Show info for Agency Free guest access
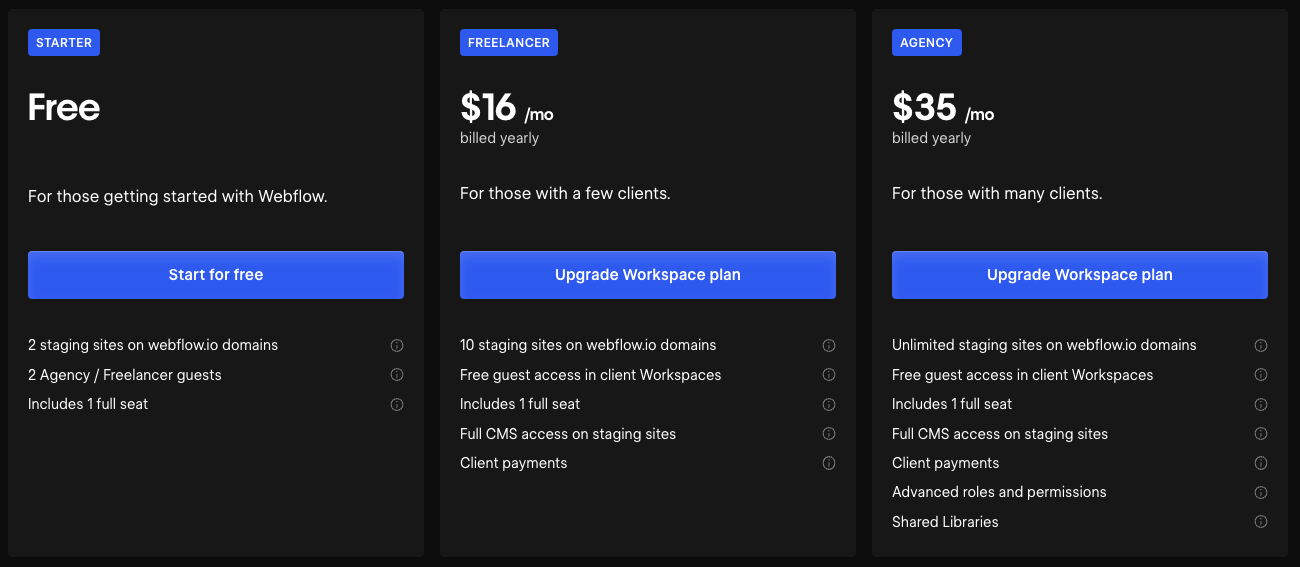The image size is (1300, 567). [x=1261, y=375]
